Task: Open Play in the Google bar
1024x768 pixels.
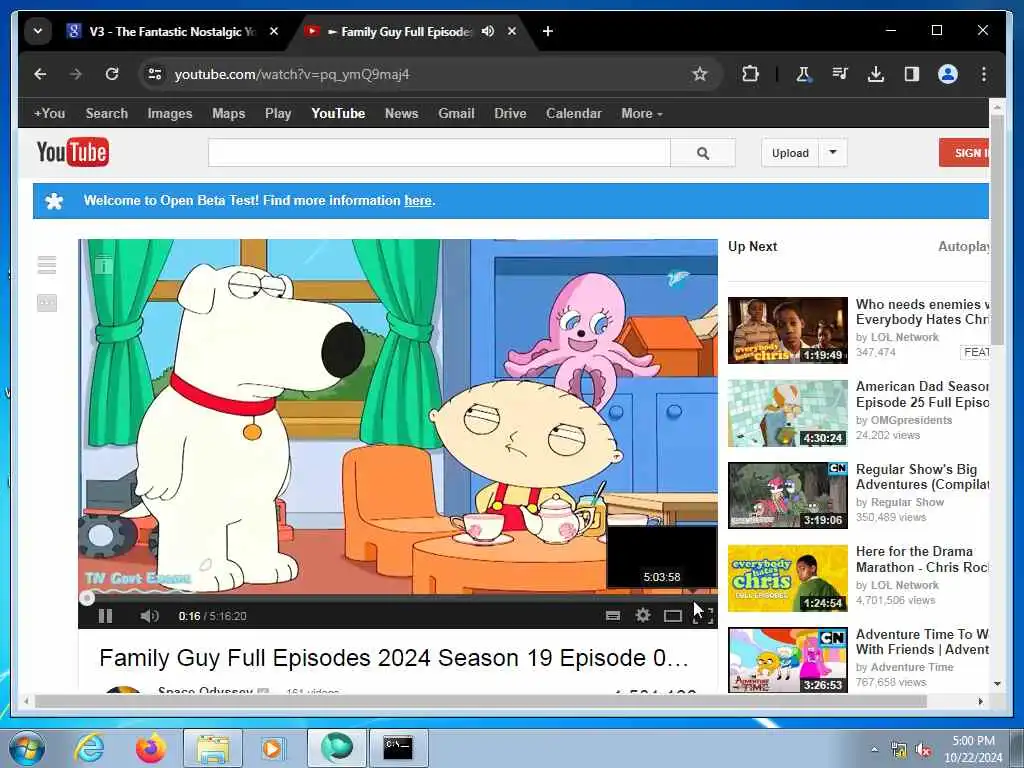Action: pos(278,113)
